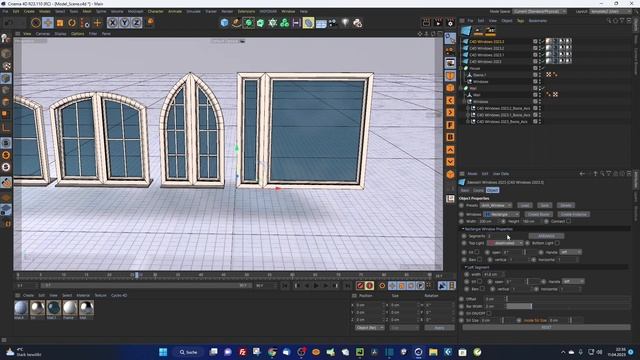Open the Animate menu
This screenshot has height=360, width=640.
point(175,11)
